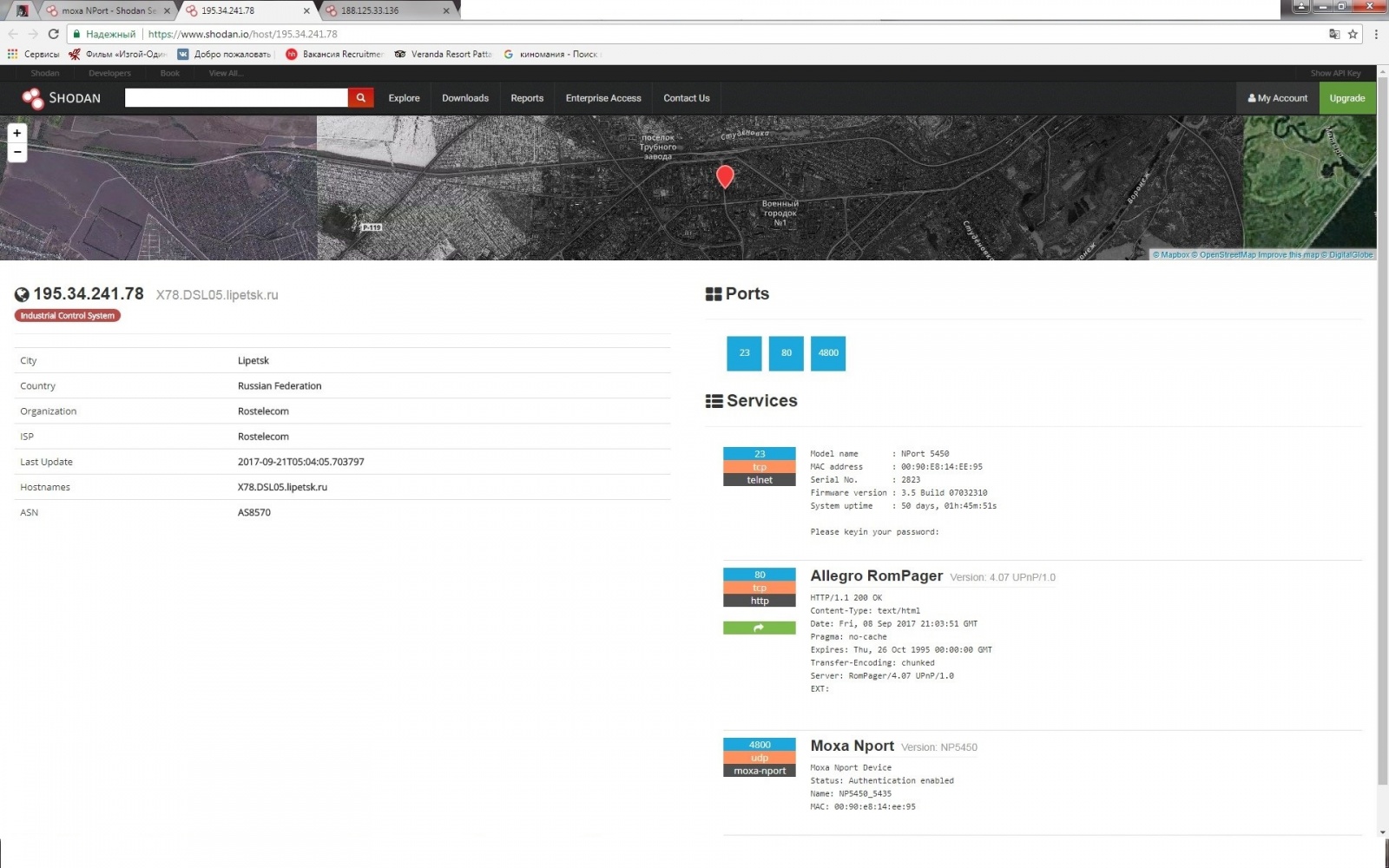Click hostname X78.DSL05.lipetsk.ru in the Hostnames row

coord(282,487)
